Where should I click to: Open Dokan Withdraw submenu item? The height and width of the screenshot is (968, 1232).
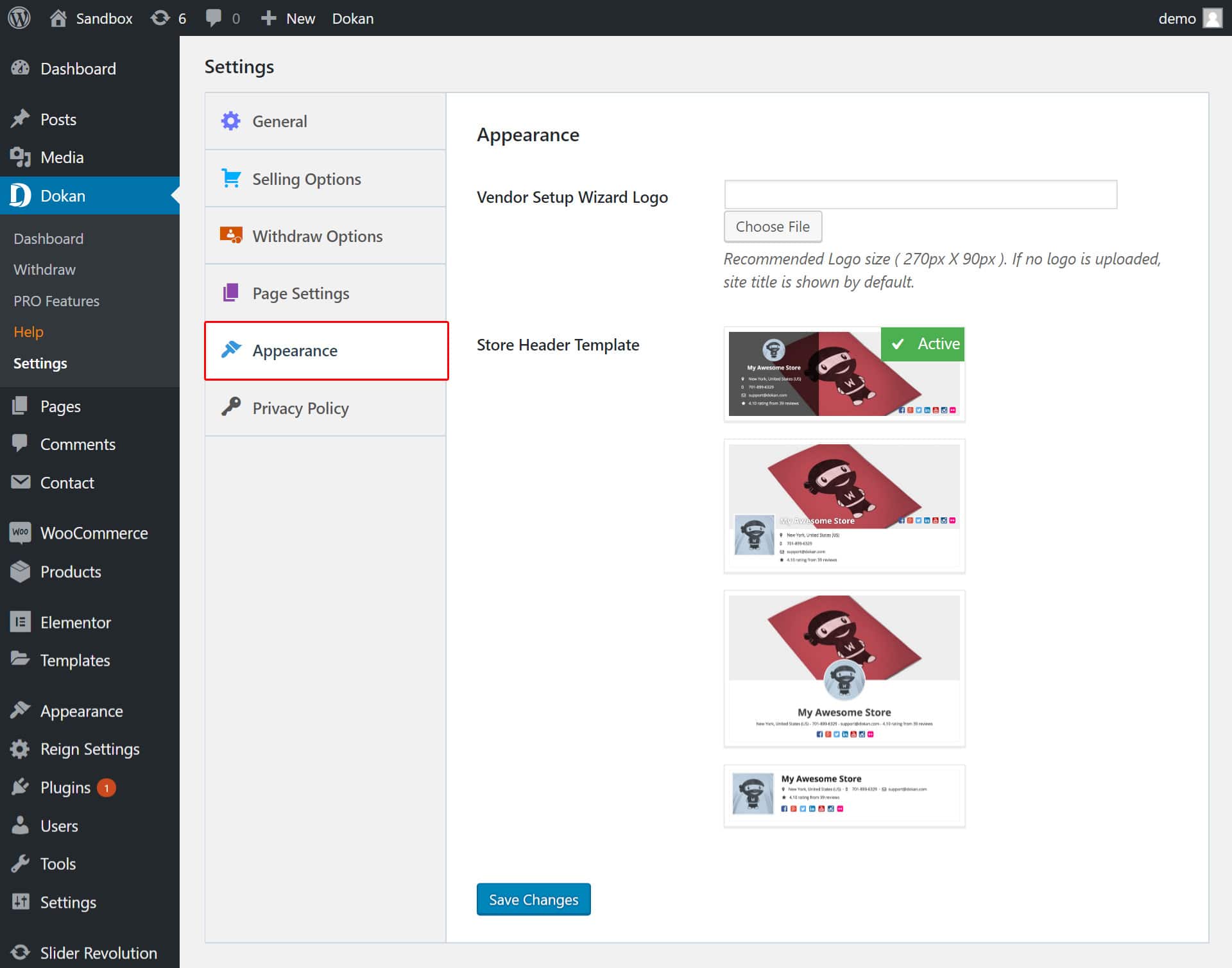click(44, 270)
